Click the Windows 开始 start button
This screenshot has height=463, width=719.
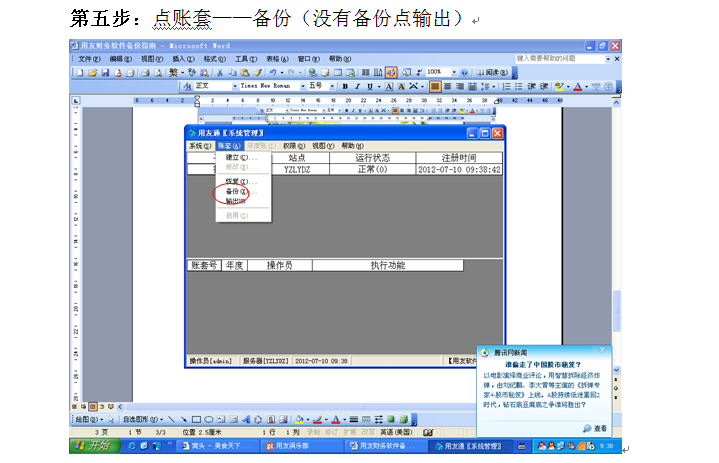94,446
